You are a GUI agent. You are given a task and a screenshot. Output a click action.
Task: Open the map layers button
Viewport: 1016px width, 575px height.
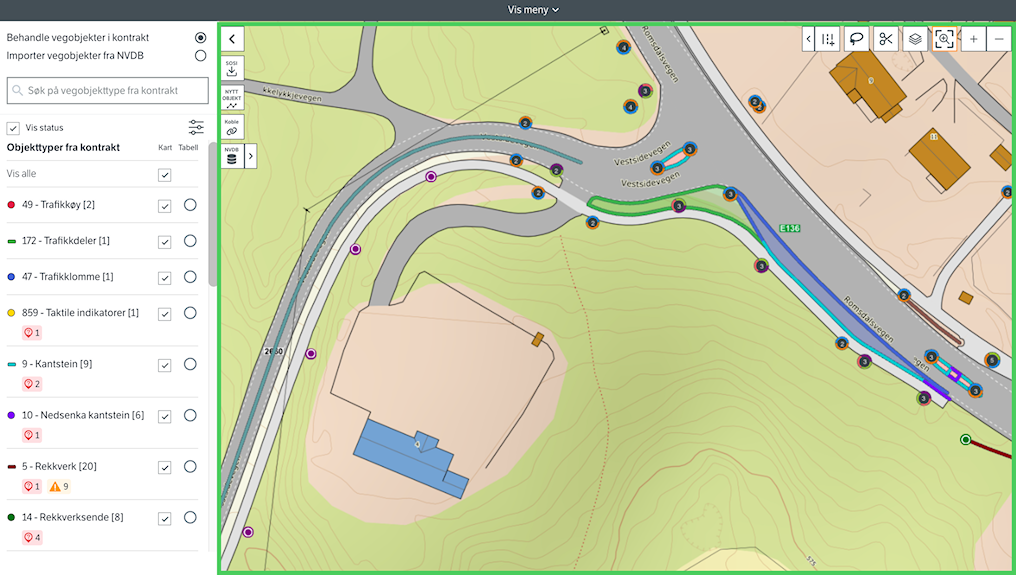coord(915,39)
